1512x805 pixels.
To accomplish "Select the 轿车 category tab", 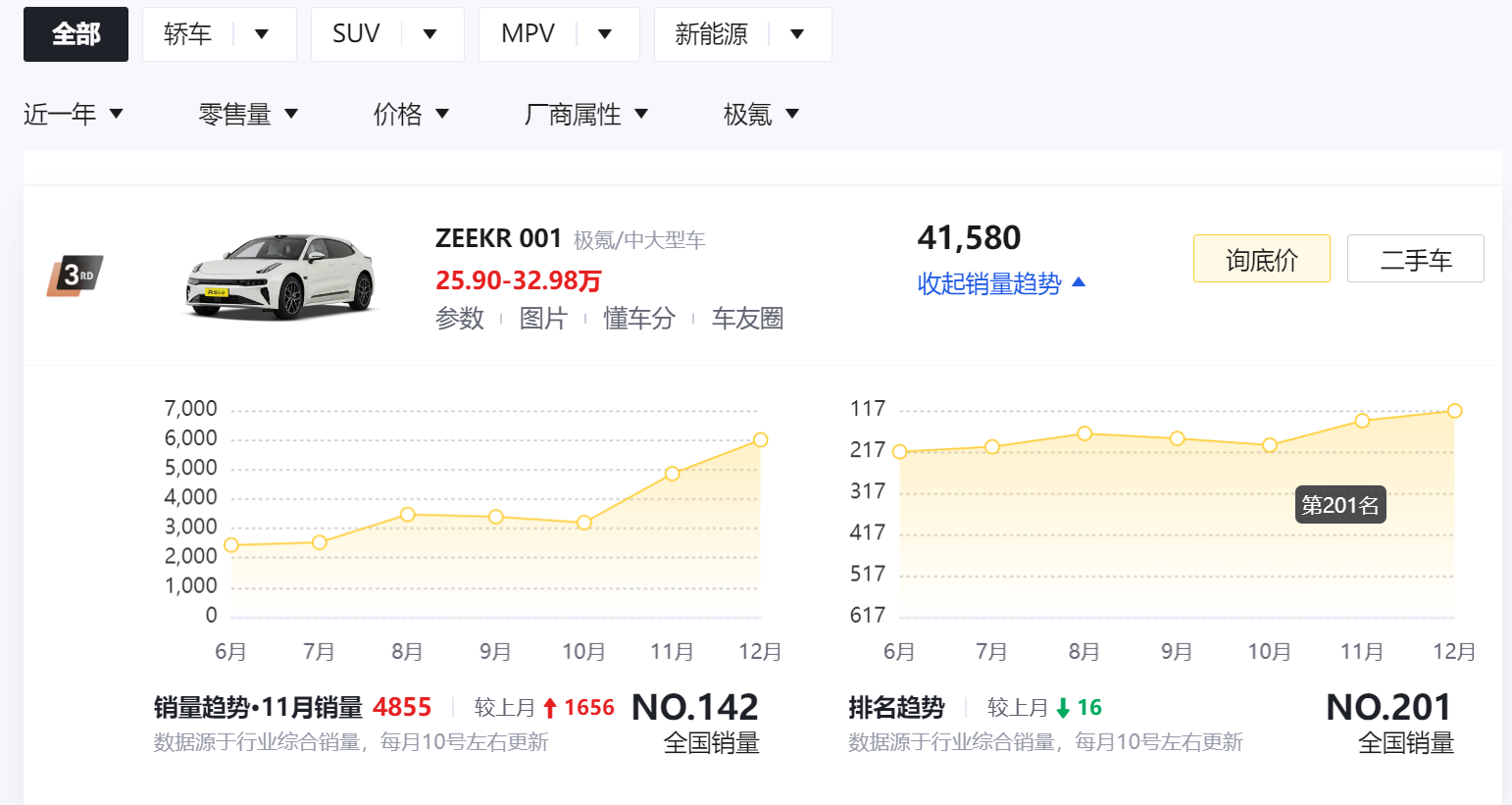I will pyautogui.click(x=187, y=34).
